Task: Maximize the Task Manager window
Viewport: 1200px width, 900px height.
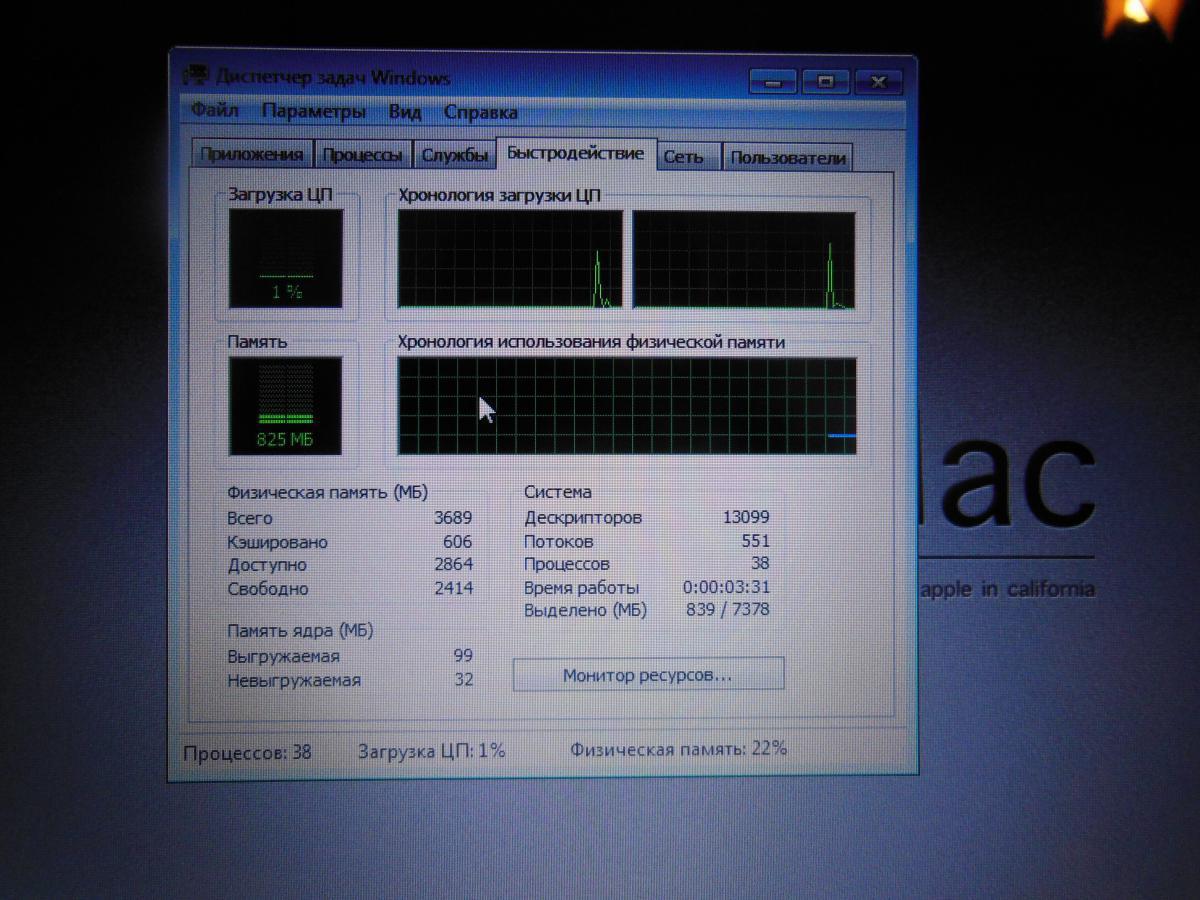Action: coord(826,82)
